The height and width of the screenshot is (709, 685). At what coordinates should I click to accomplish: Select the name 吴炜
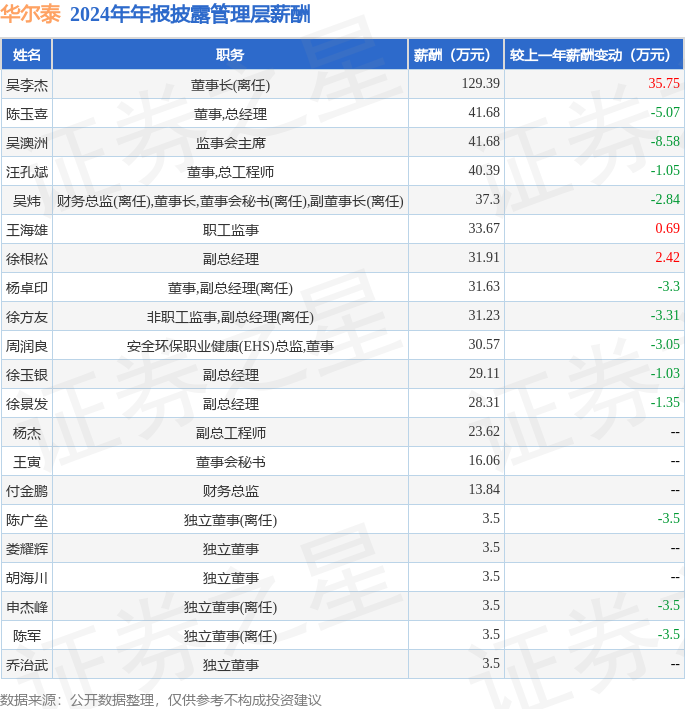[x=27, y=201]
